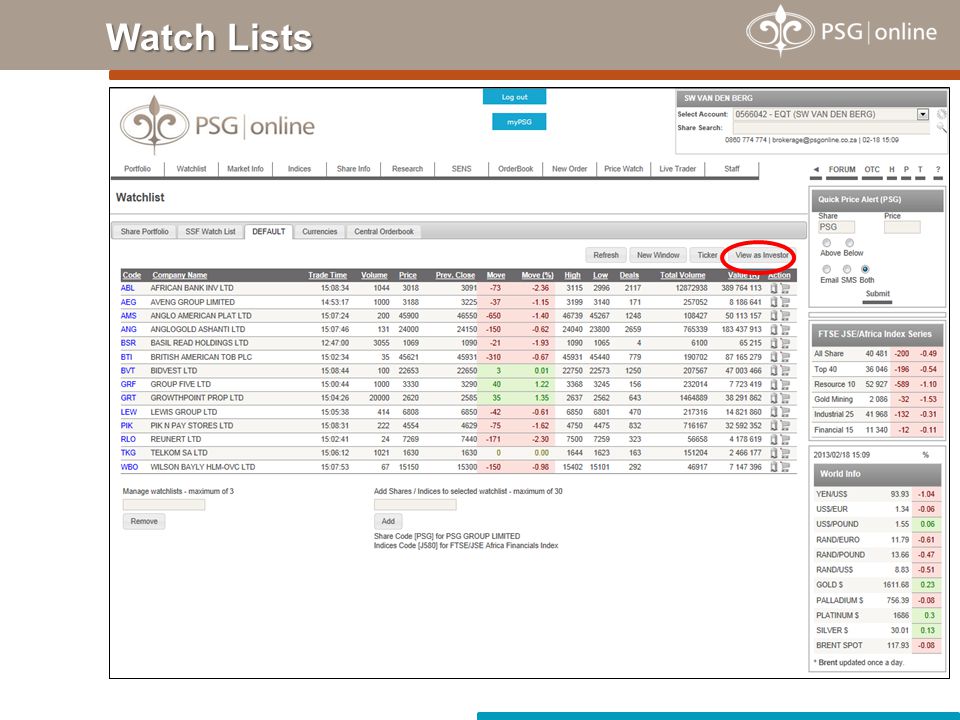This screenshot has height=720, width=960.
Task: Click the New Window button
Action: 658,255
